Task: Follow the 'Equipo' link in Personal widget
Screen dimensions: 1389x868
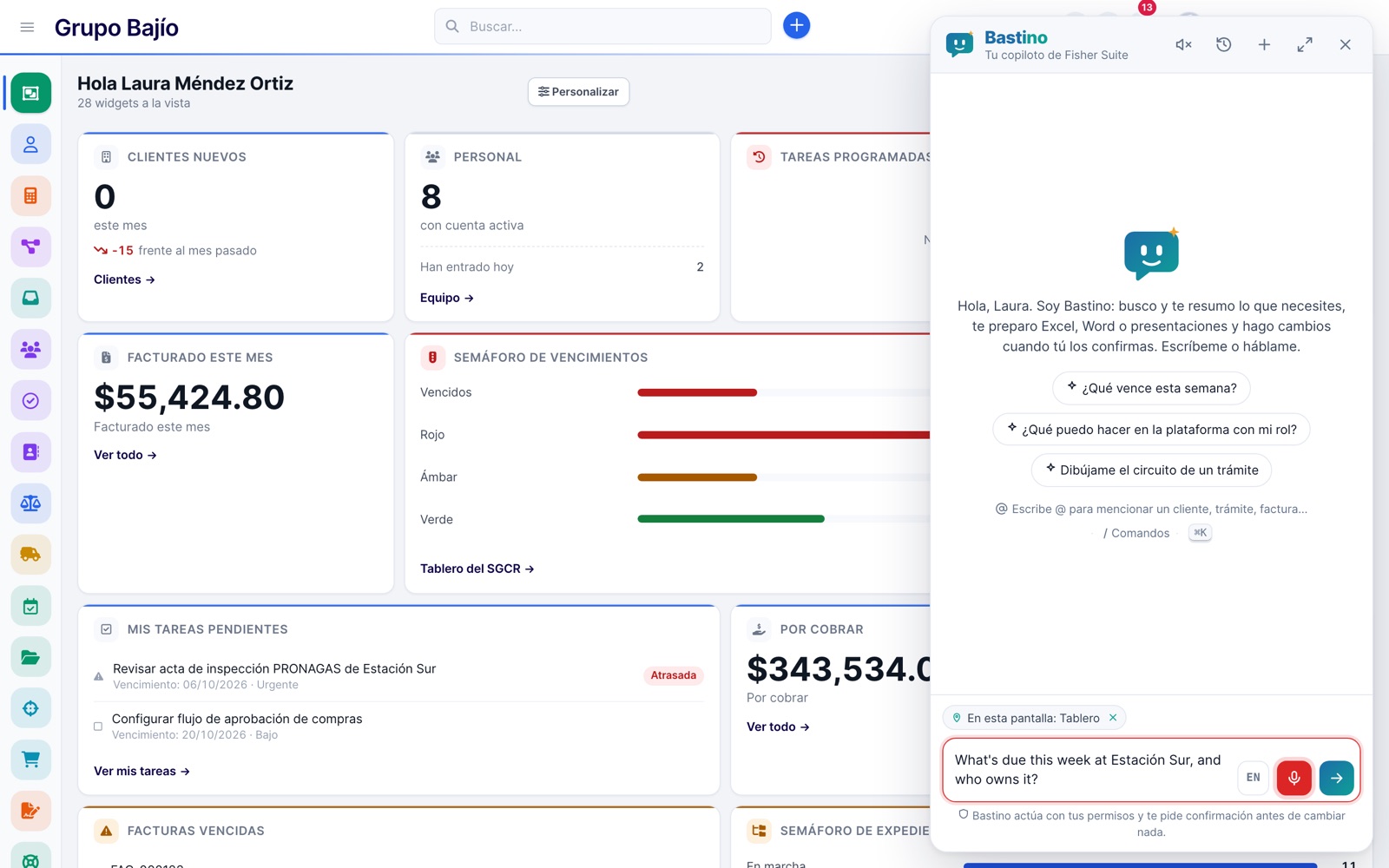Action: 447,298
